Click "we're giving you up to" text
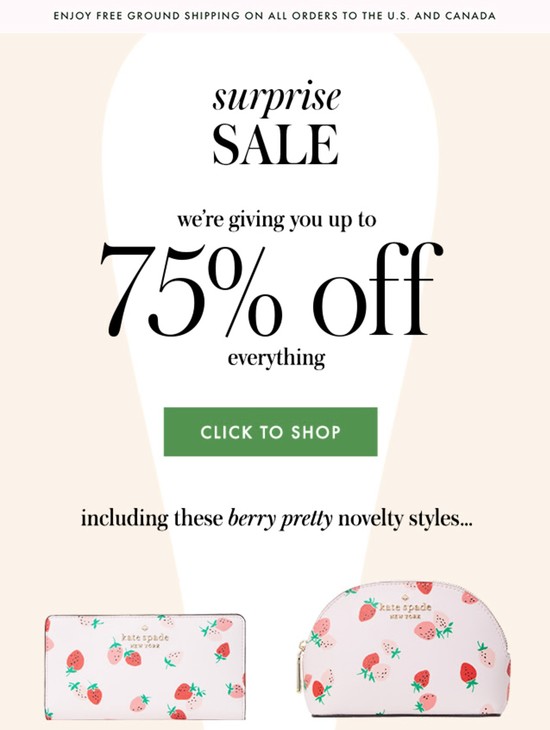Viewport: 550px width, 730px height. click(276, 220)
